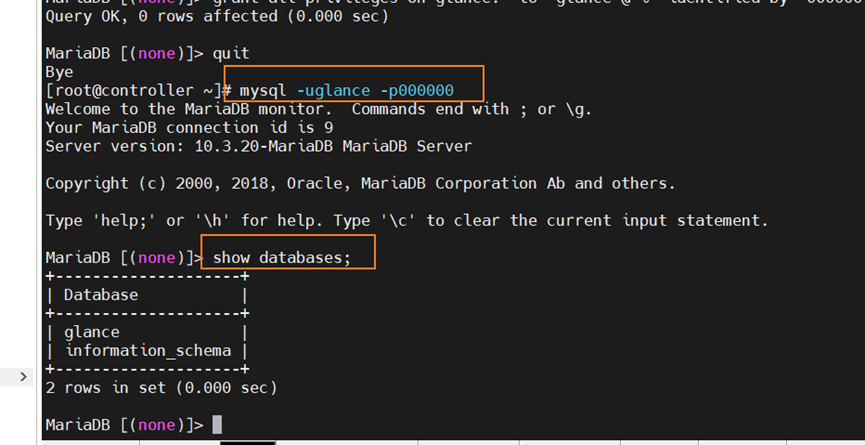Screen dimensions: 865x445
Task: Select the 'mysql -uglance -p000000' command text
Action: [x=346, y=90]
